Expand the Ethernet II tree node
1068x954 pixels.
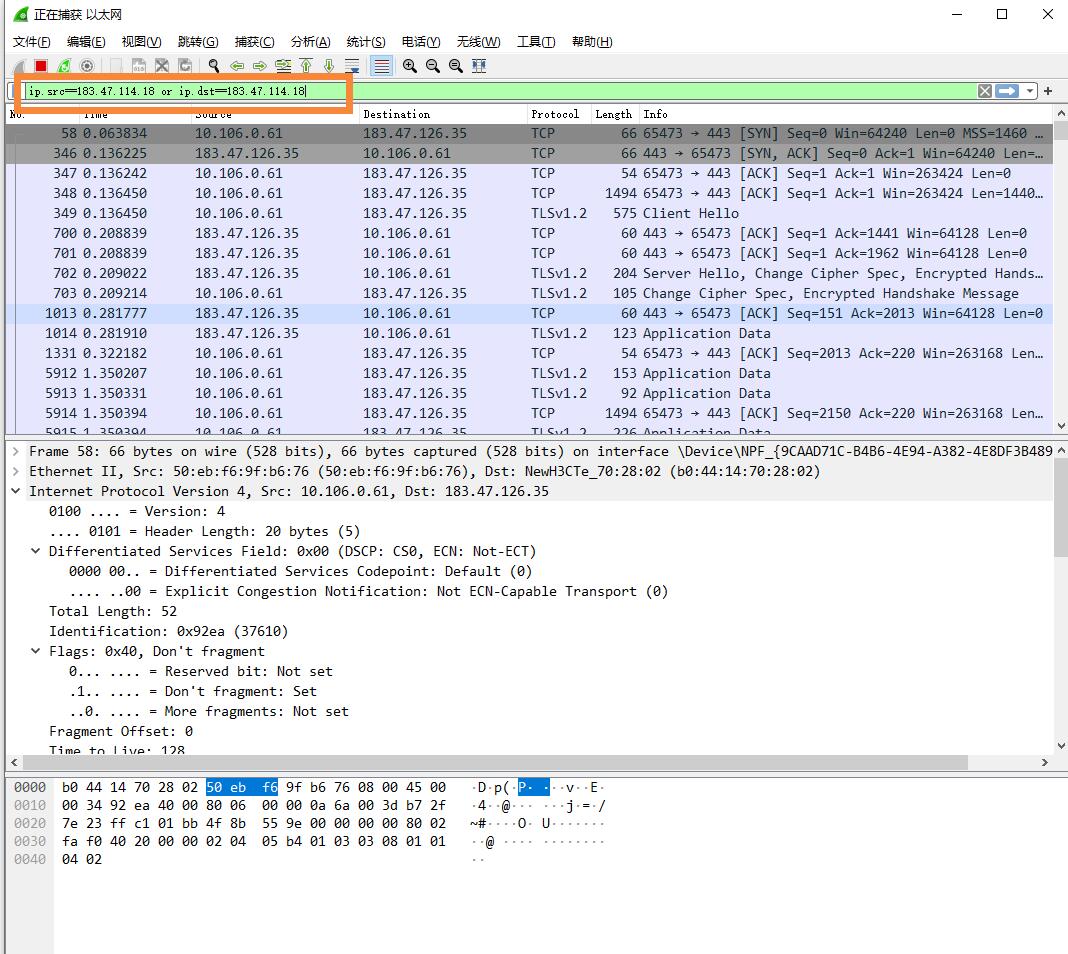click(x=16, y=471)
